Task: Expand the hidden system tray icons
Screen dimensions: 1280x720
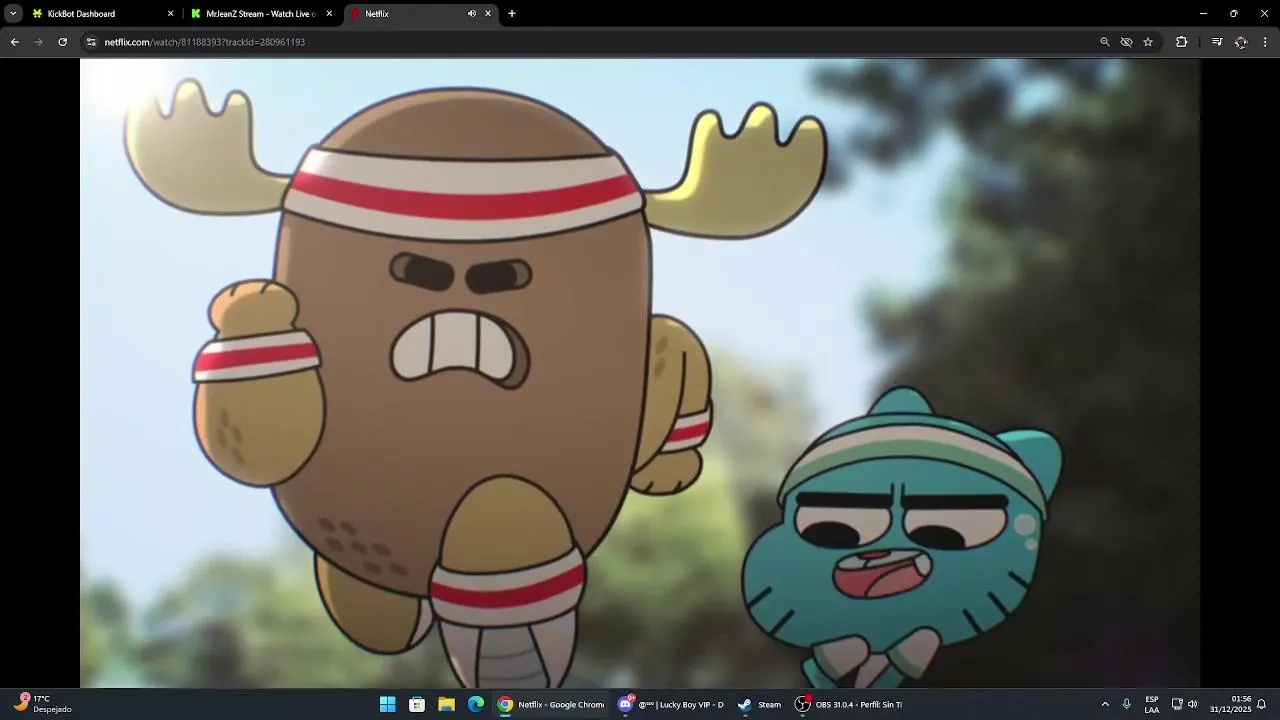Action: [x=1105, y=704]
